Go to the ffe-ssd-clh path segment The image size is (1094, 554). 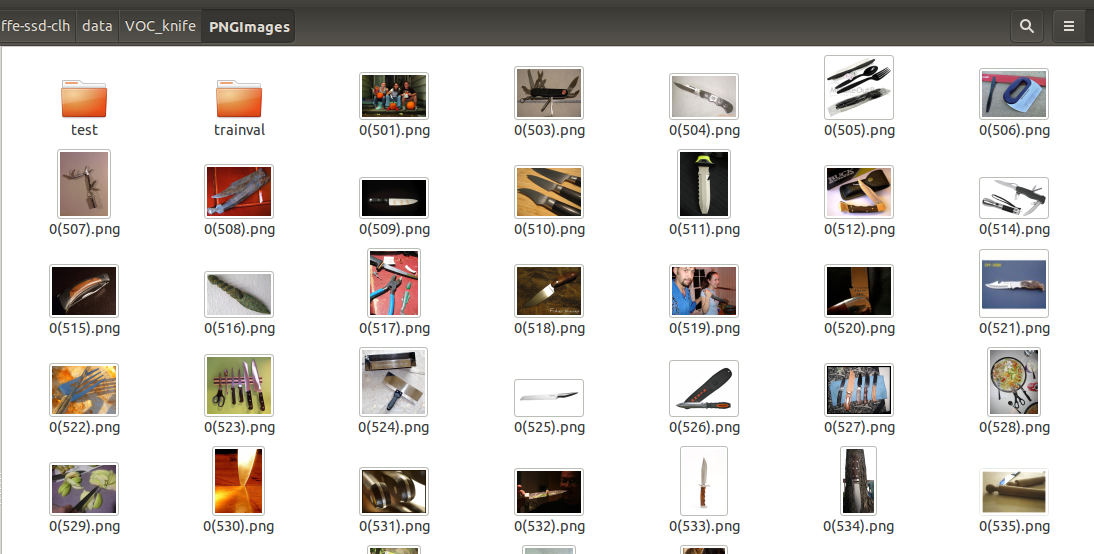pos(36,27)
